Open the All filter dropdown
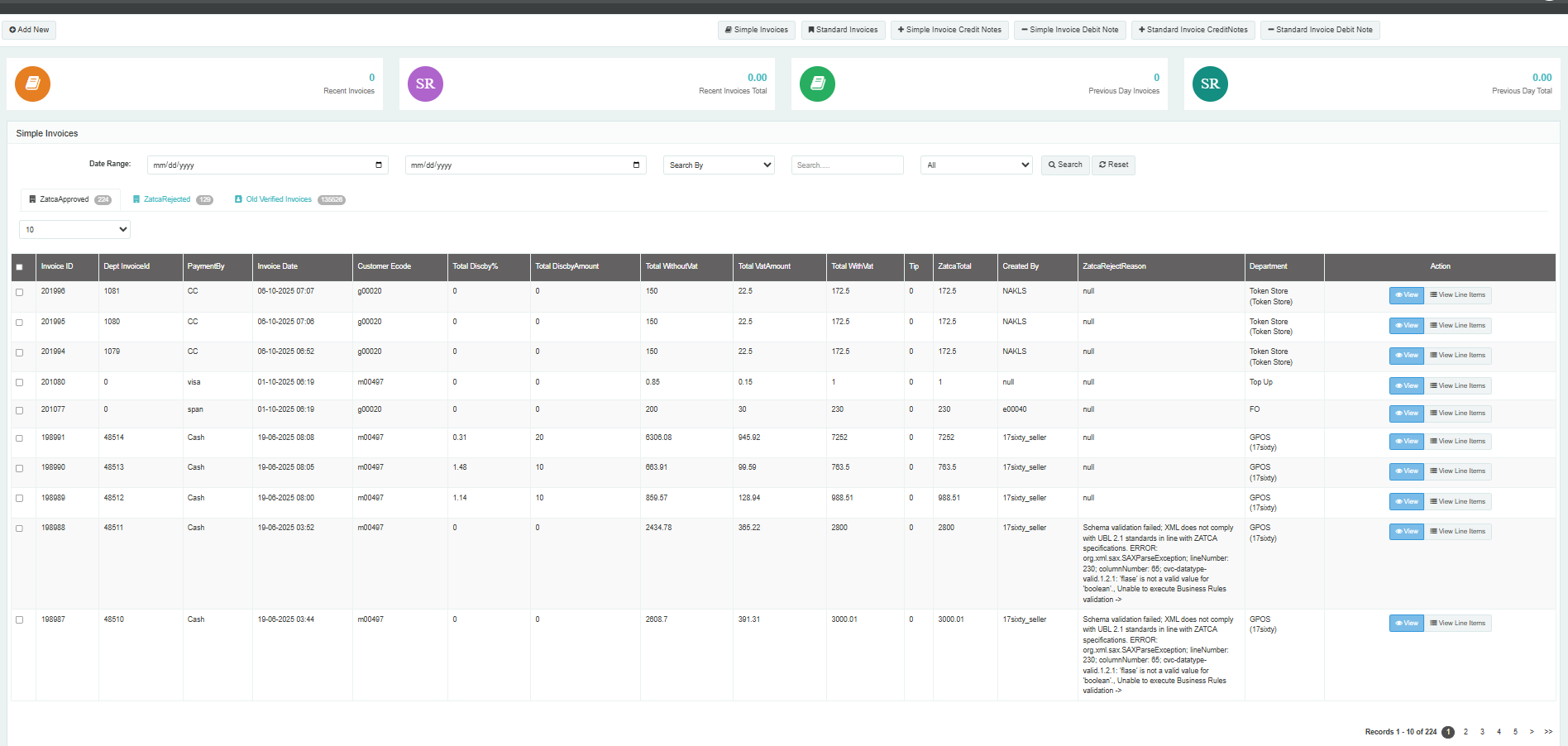Viewport: 1568px width, 746px height. (977, 165)
